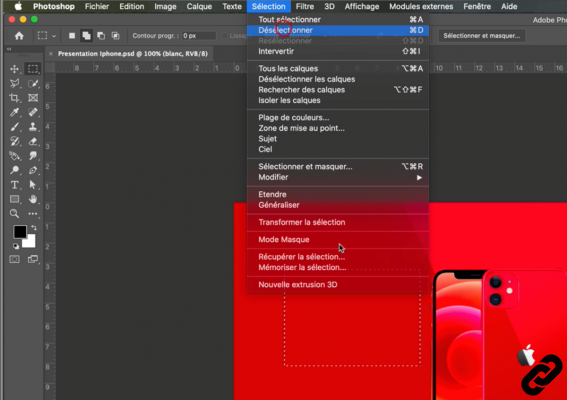
Task: Select the Rectangular Marquee tool
Action: 33,69
